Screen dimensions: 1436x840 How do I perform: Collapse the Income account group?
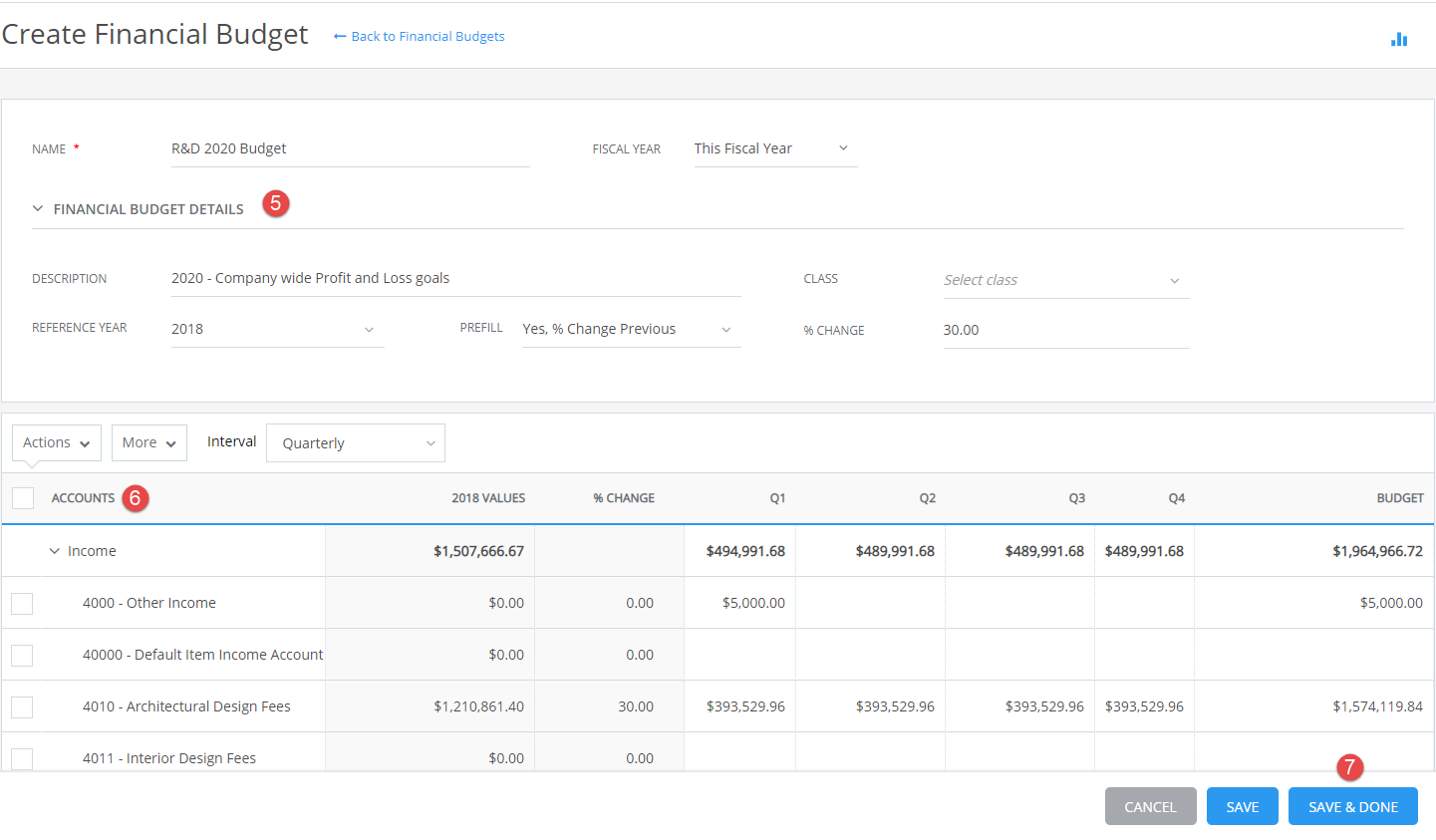(55, 551)
